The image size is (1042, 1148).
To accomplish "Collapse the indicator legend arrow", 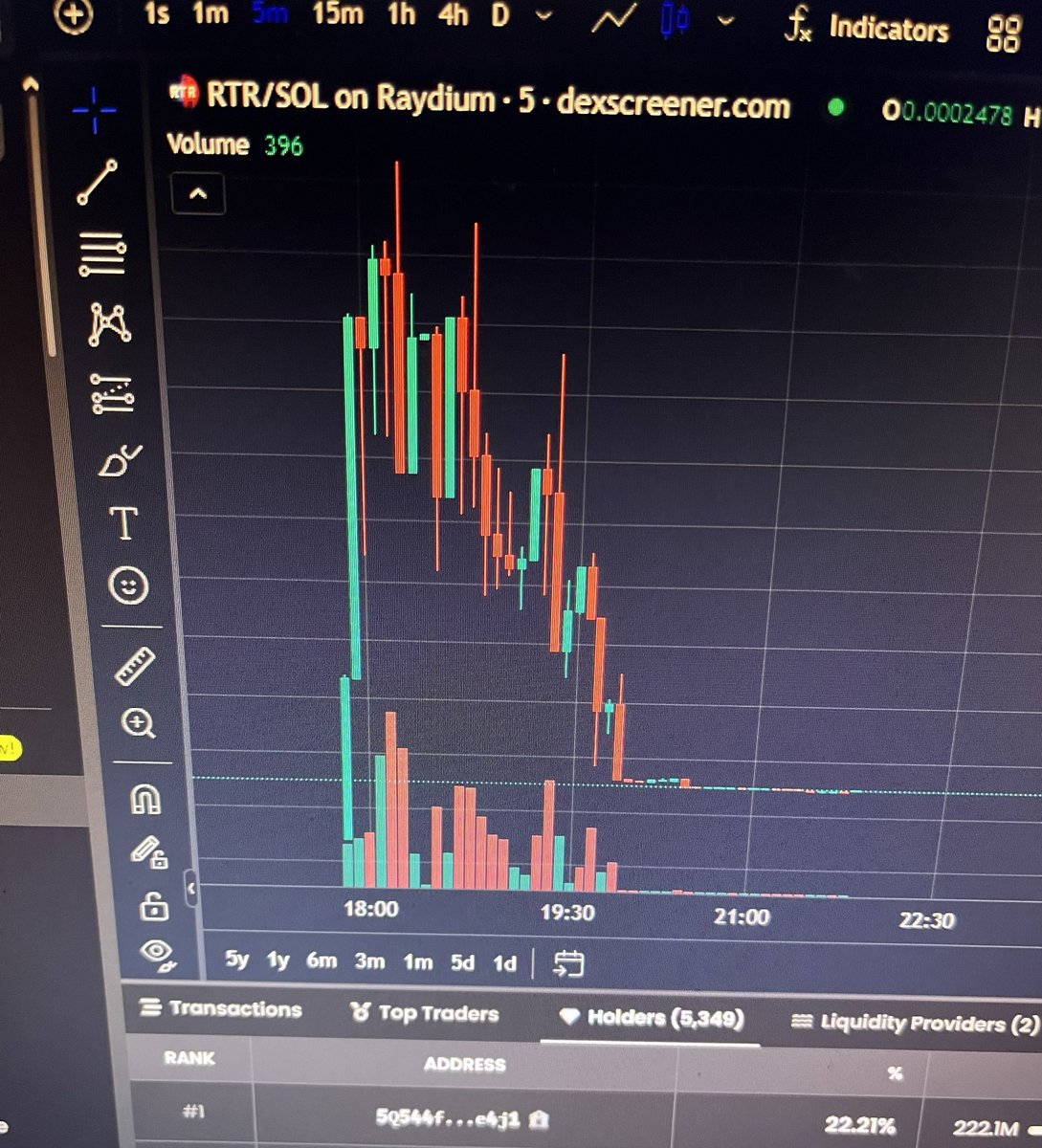I will (197, 193).
